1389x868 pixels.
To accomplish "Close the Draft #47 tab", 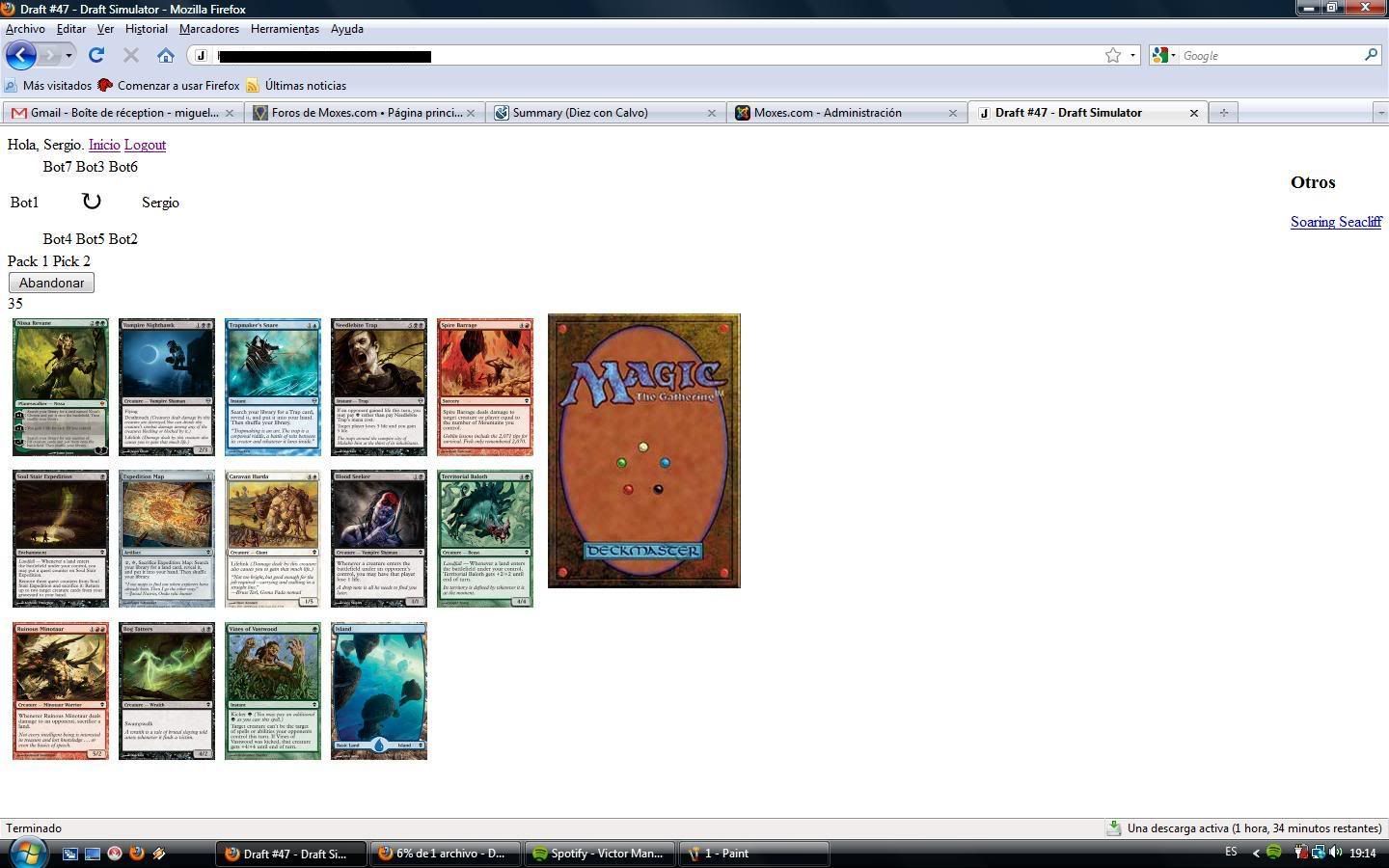I will pyautogui.click(x=1193, y=113).
